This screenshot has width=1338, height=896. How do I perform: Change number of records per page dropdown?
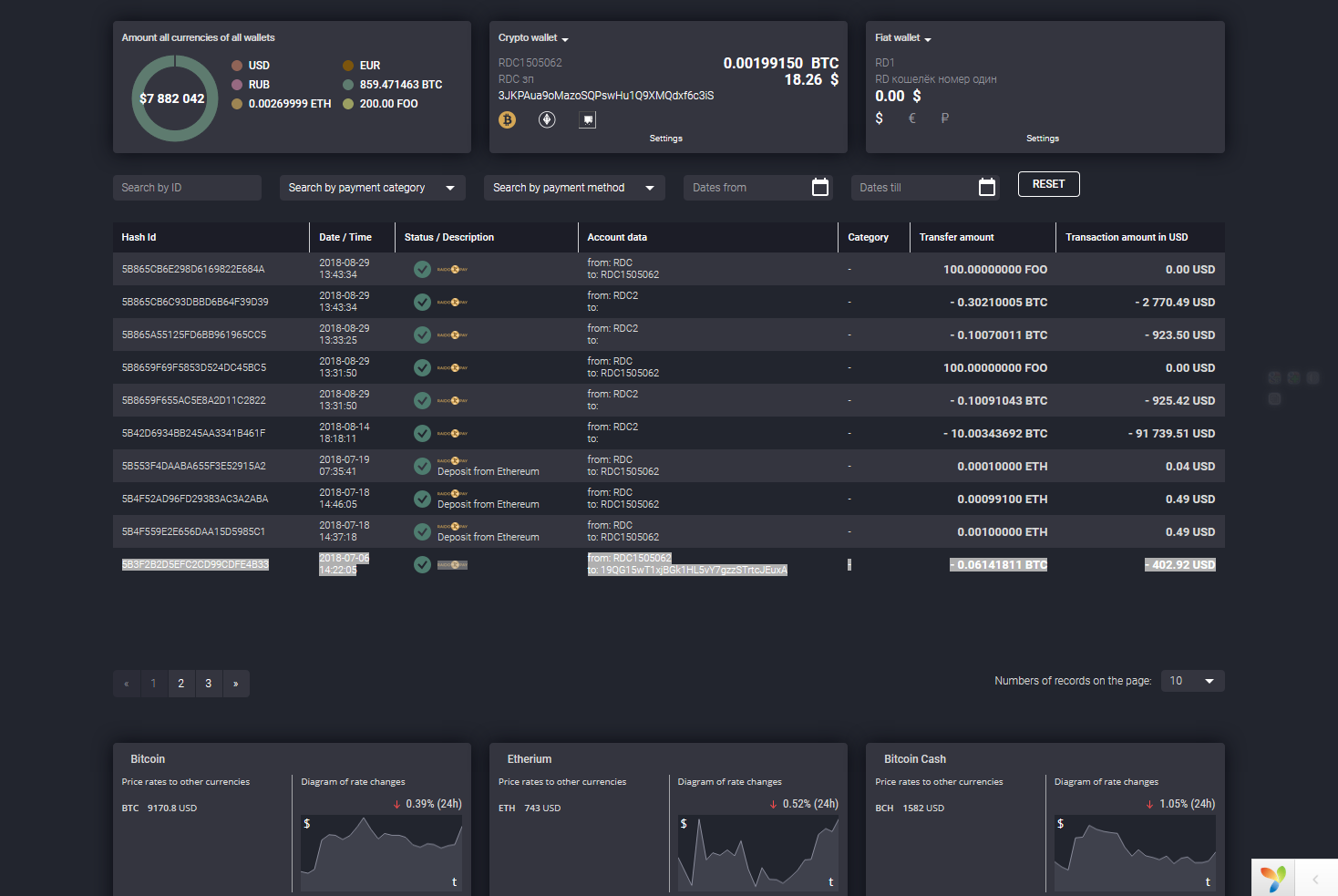click(1192, 681)
